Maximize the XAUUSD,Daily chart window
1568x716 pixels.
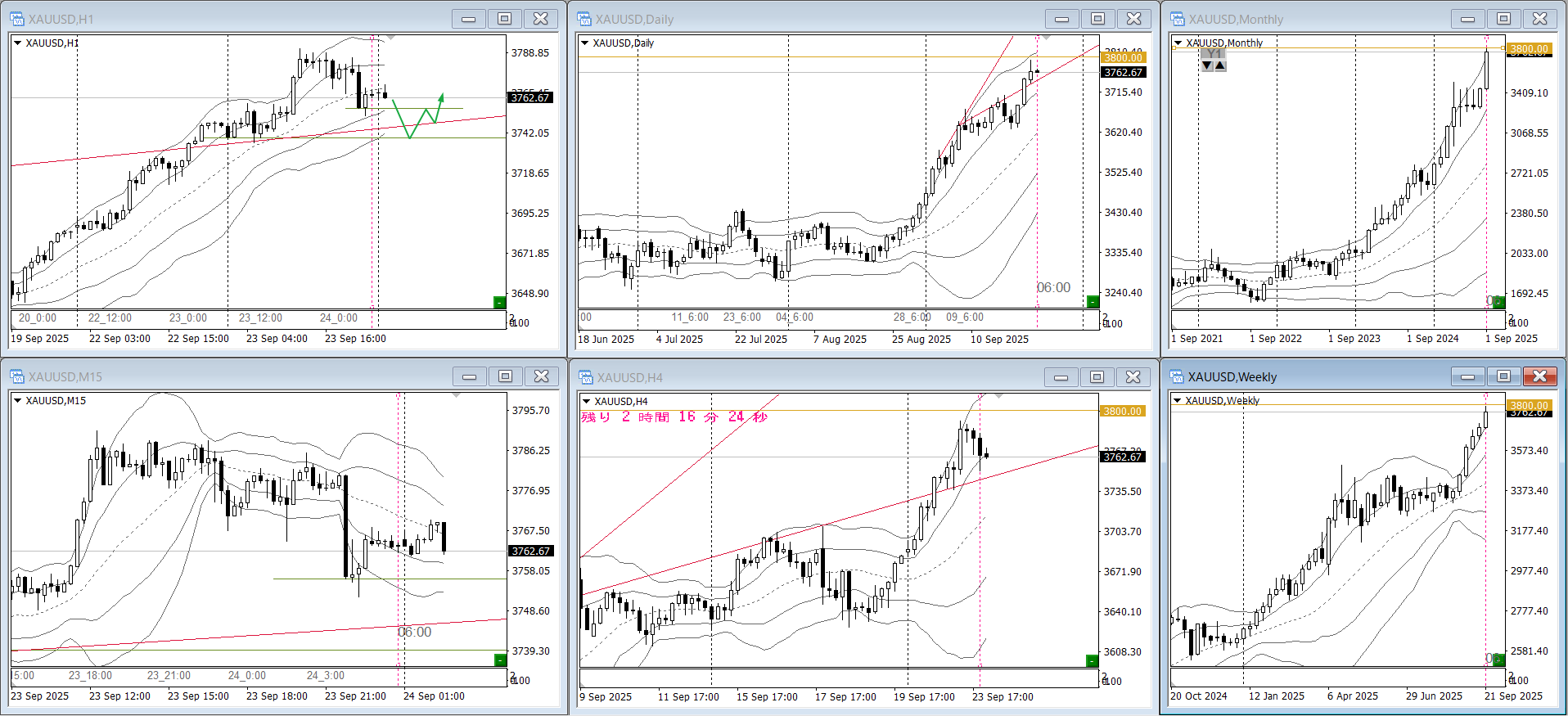[1097, 19]
